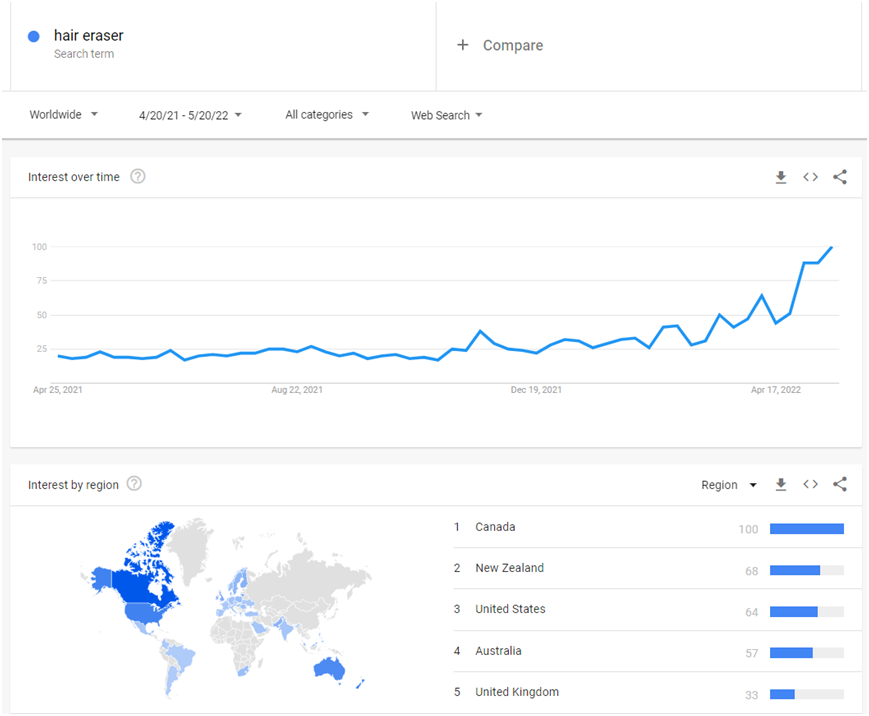Open the 4/20/21 - 5/20/22 date range dropdown
869x716 pixels.
[190, 115]
